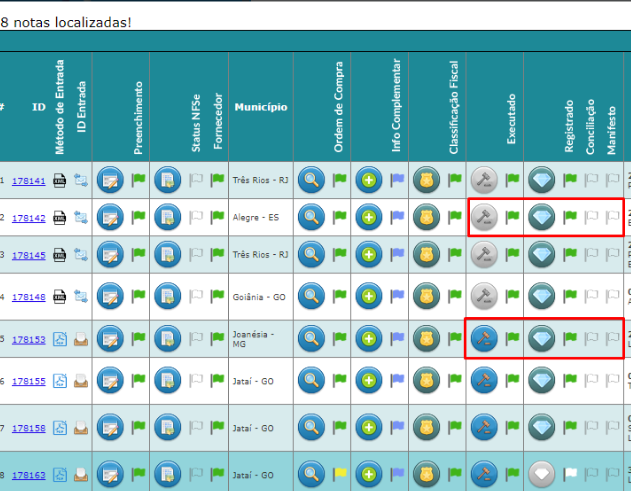Click the yellow Ordem de Compra flag on 178163
631x491 pixels.
(x=339, y=473)
